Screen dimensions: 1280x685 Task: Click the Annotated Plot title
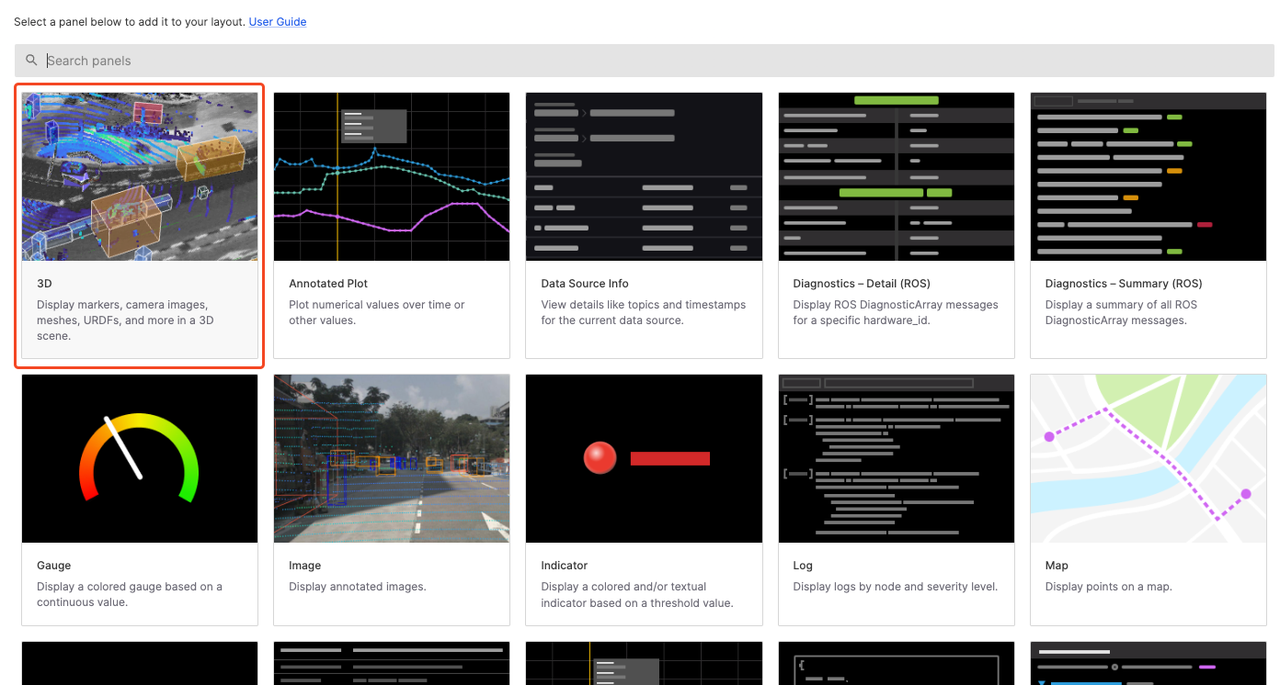329,284
